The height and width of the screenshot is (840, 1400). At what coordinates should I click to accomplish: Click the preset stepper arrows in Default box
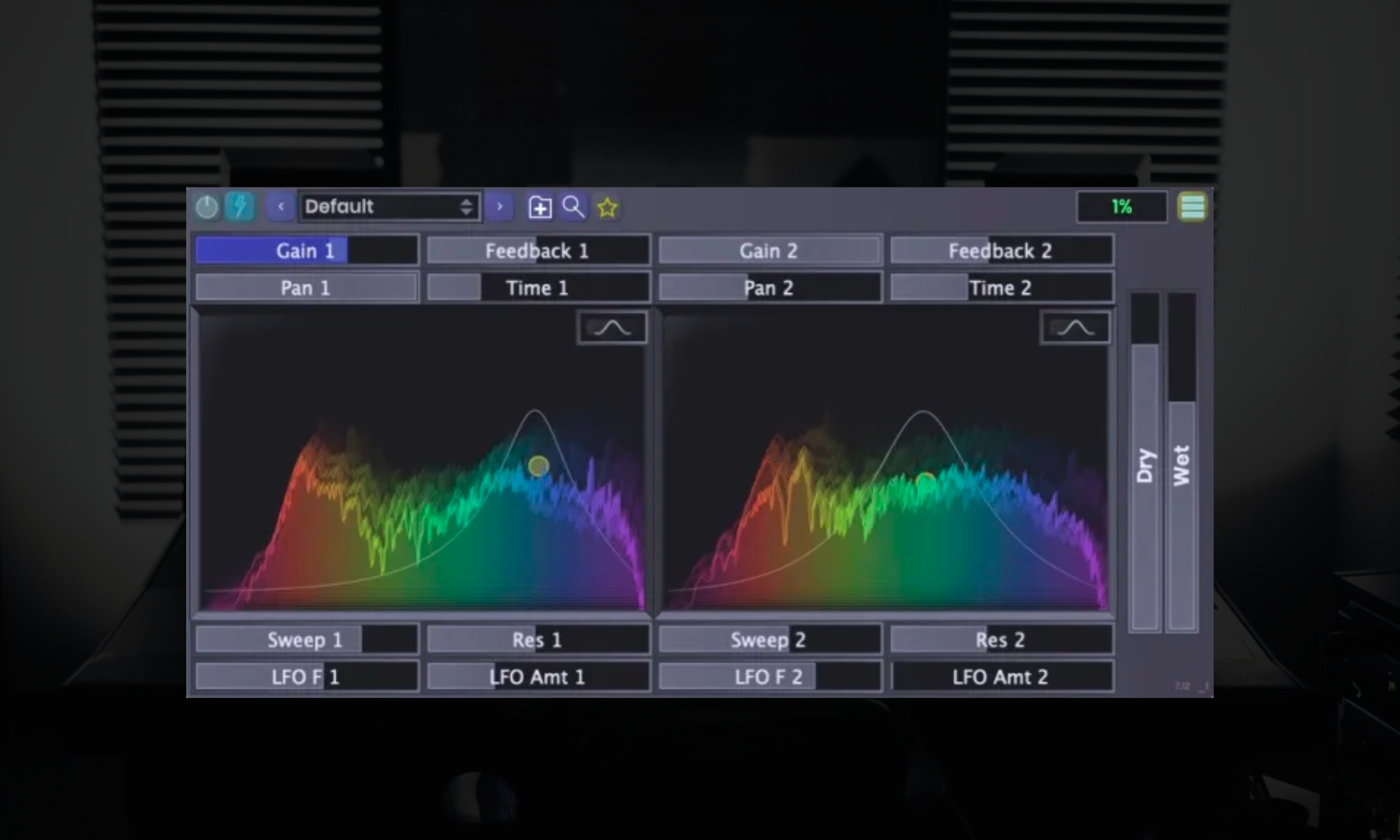click(x=466, y=207)
